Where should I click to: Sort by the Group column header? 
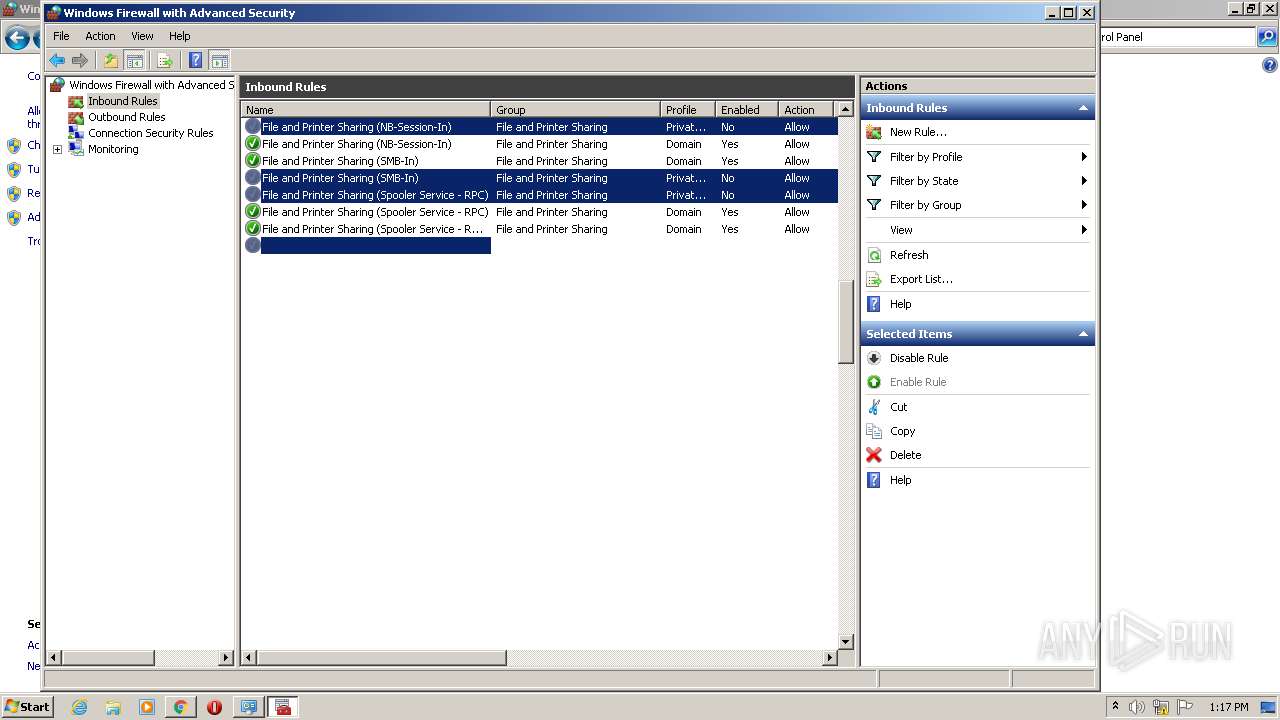click(576, 110)
